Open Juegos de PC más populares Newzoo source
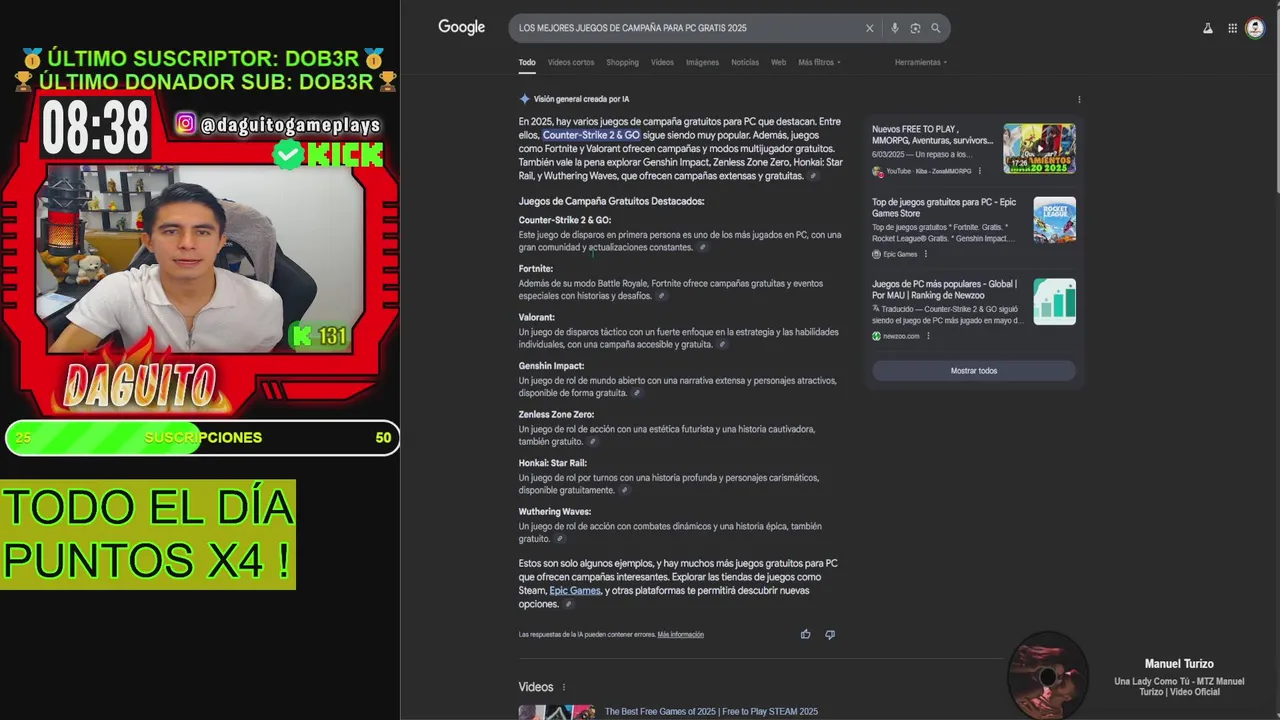Viewport: 1280px width, 720px height. point(944,289)
